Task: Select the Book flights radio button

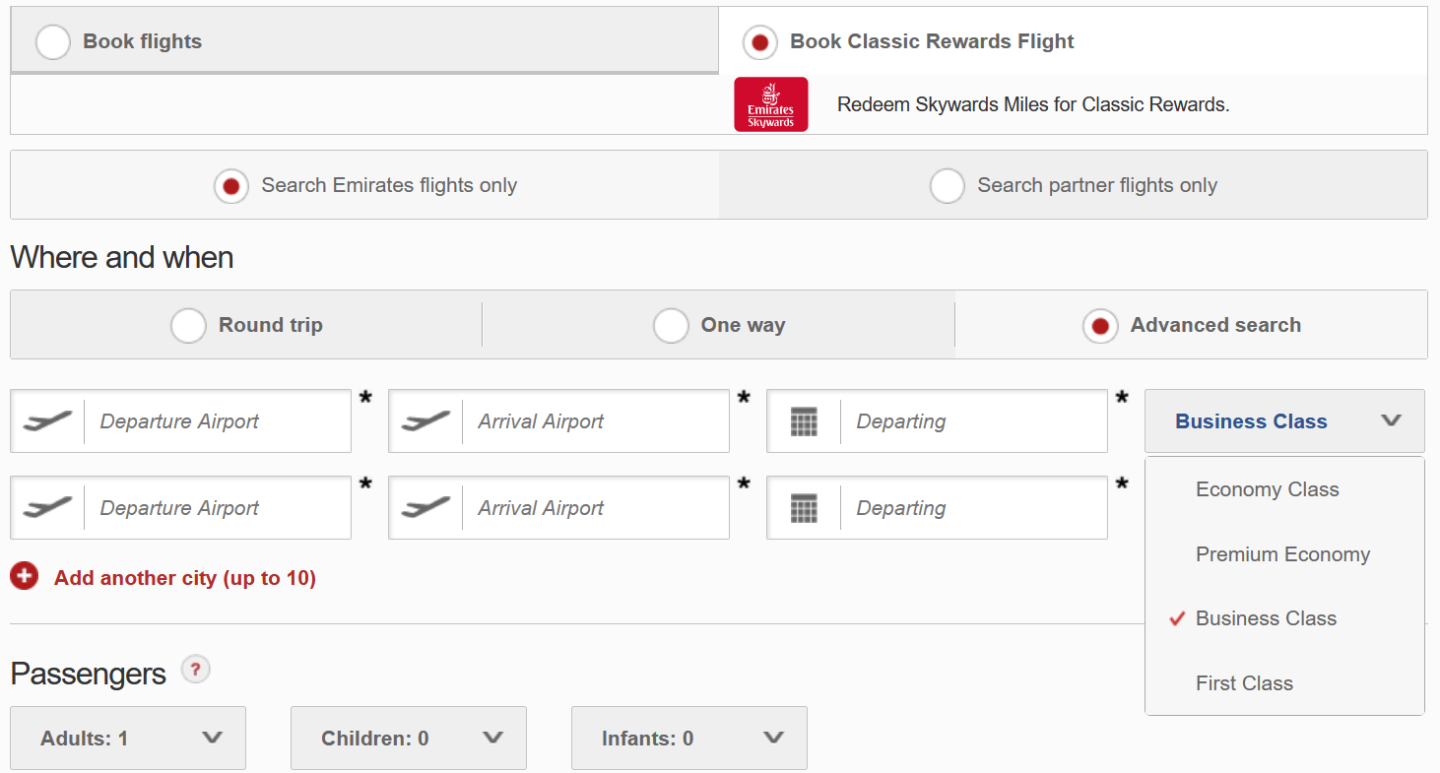Action: point(53,42)
